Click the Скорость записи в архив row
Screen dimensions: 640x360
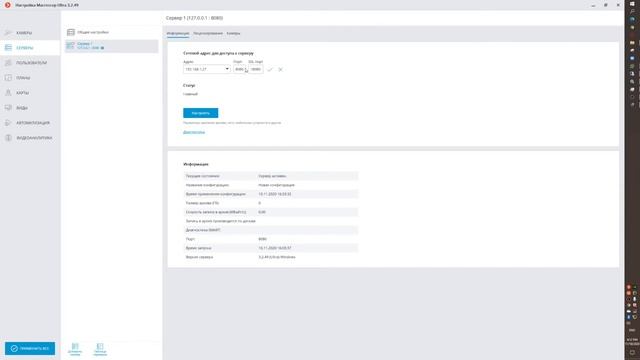[271, 212]
